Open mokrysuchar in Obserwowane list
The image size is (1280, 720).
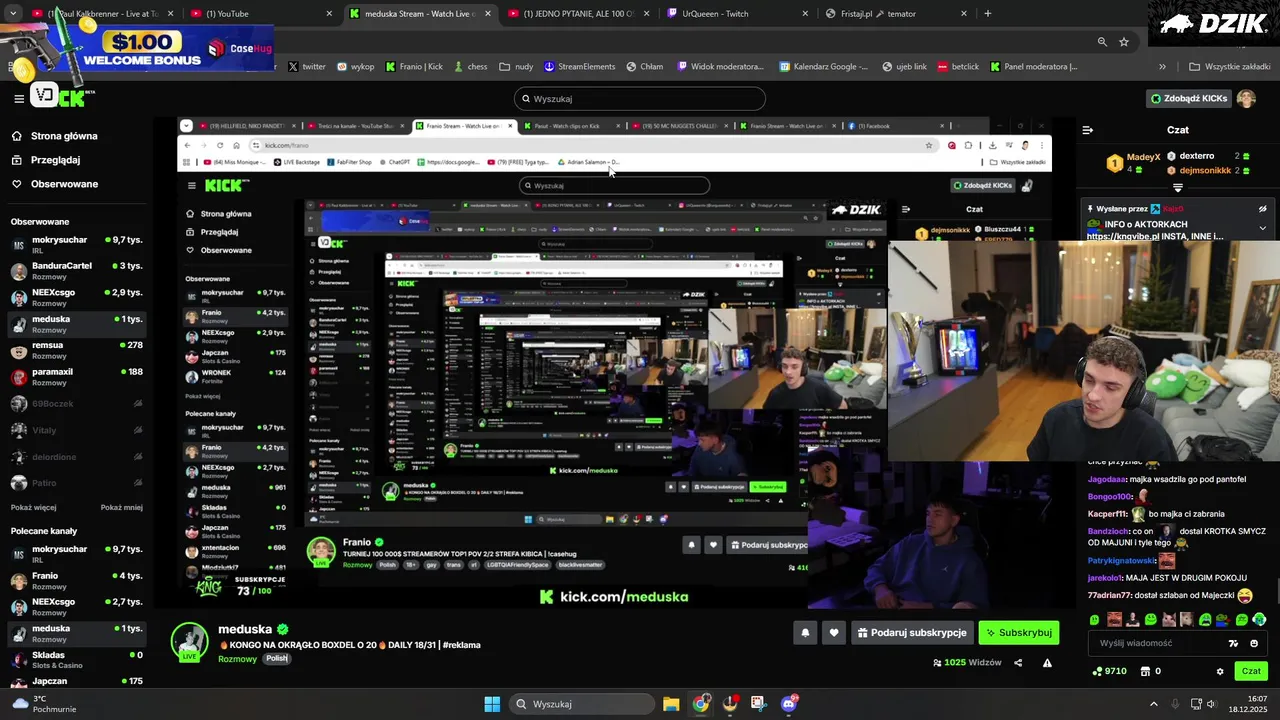click(77, 245)
